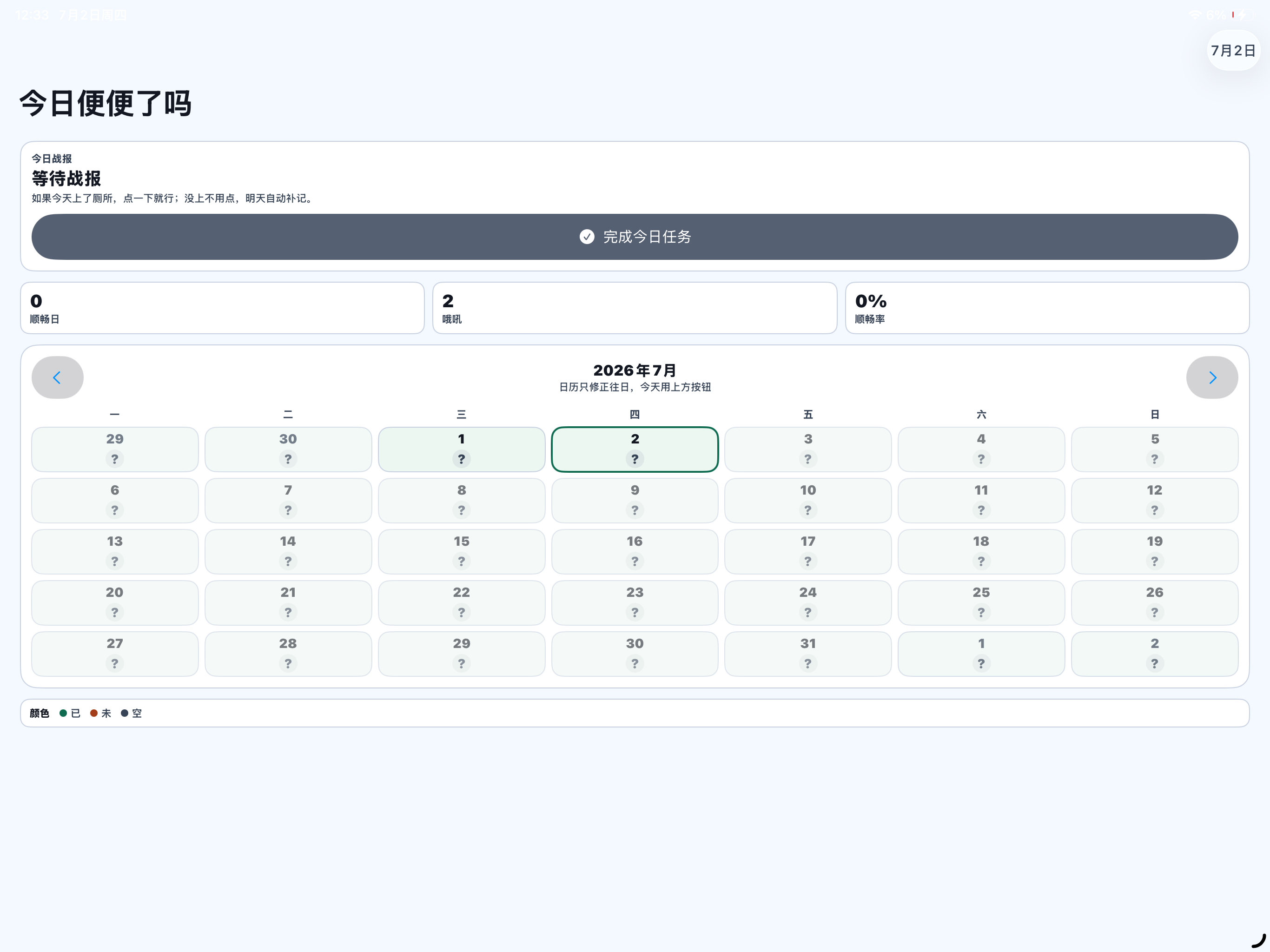Click the question mark badge under day 8
1270x952 pixels.
462,510
